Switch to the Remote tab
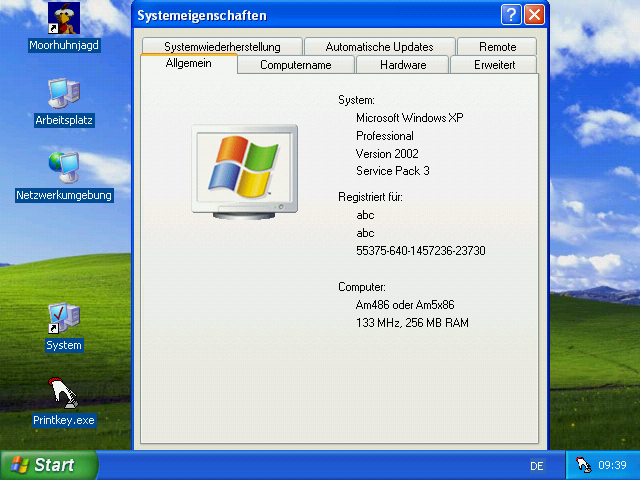 pyautogui.click(x=497, y=47)
